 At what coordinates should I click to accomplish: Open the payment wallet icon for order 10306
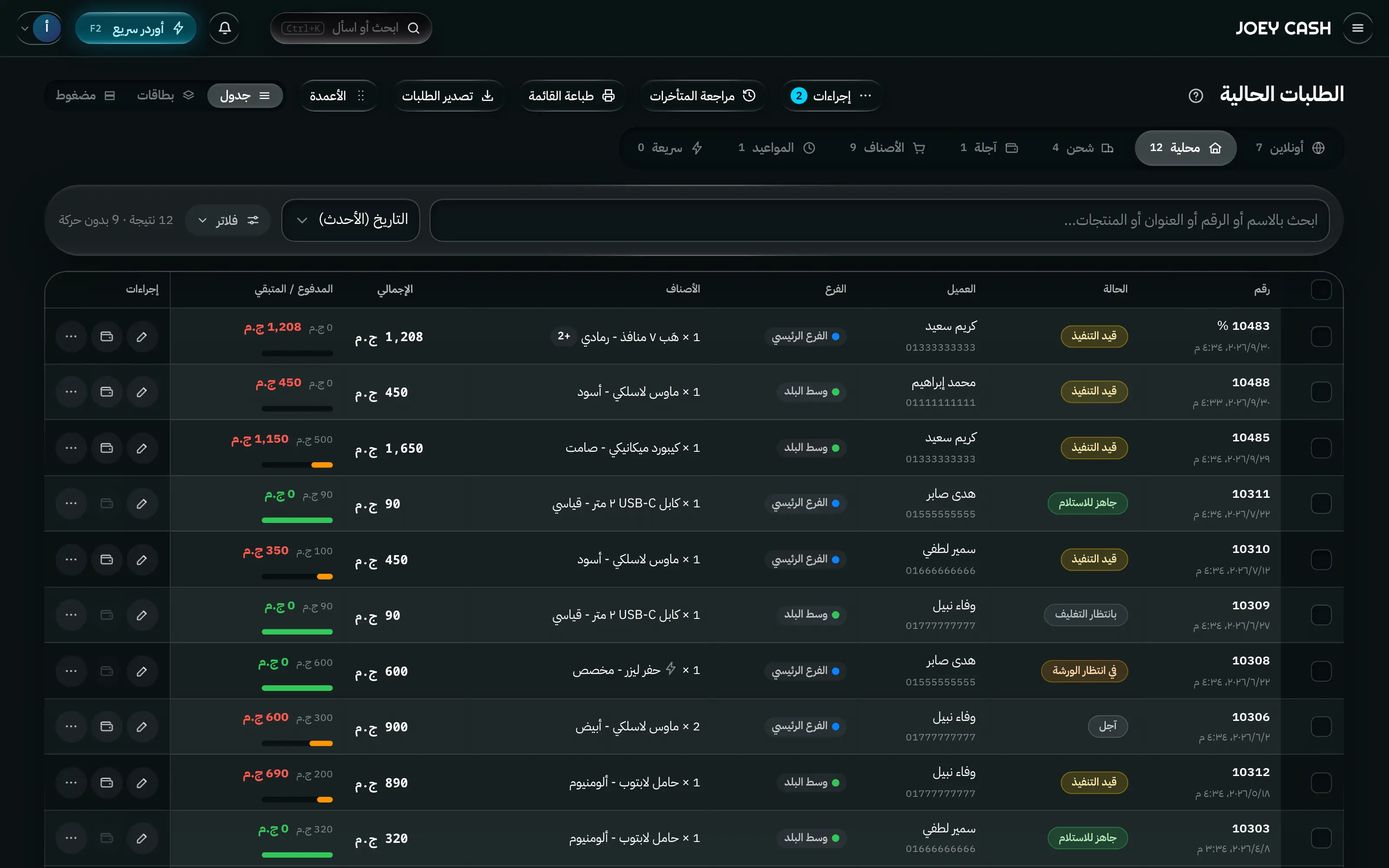(107, 727)
